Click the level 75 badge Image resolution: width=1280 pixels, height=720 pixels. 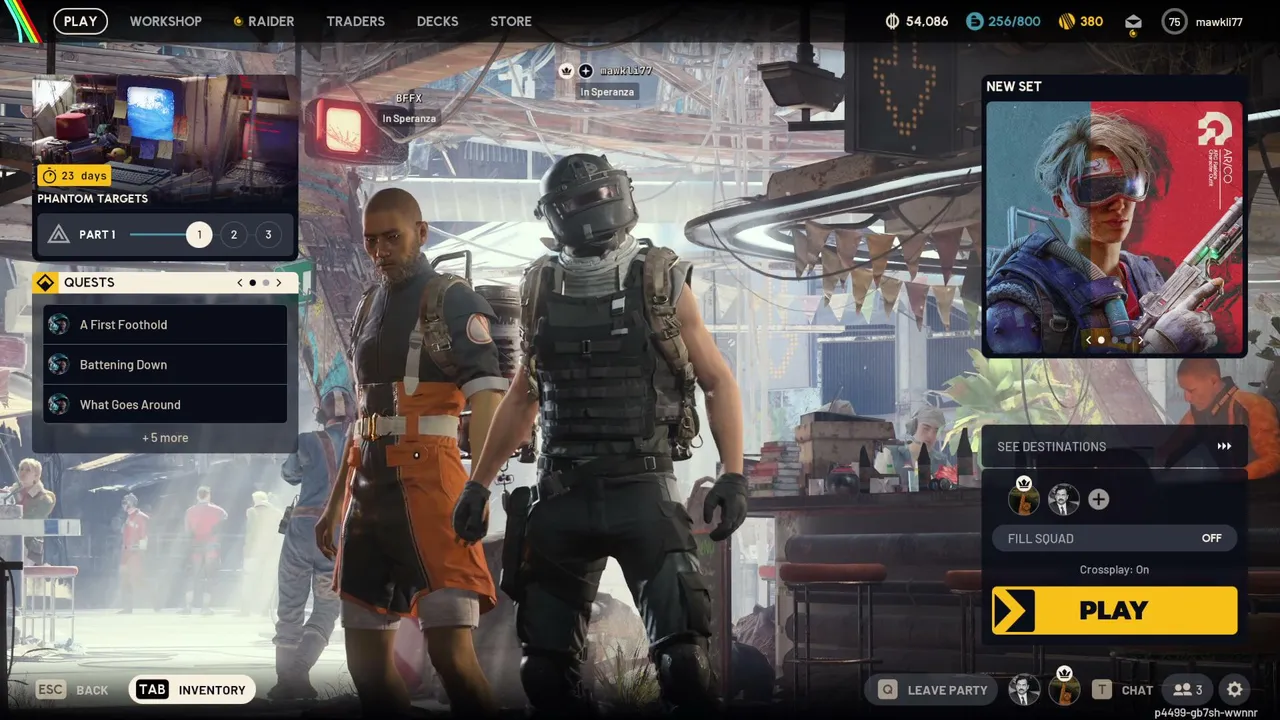pos(1174,21)
